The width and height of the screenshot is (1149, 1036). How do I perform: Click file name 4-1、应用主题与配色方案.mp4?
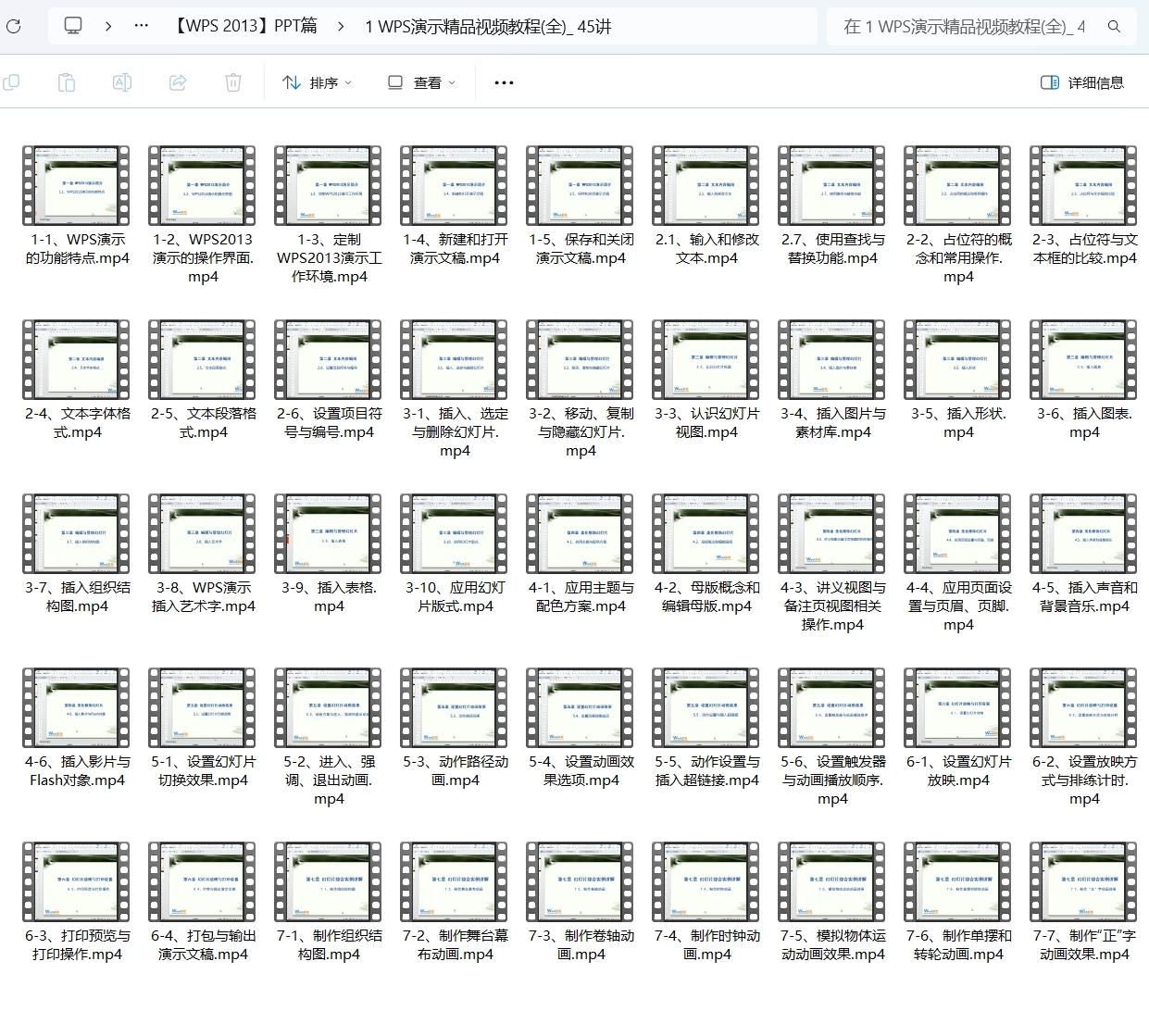tap(581, 596)
